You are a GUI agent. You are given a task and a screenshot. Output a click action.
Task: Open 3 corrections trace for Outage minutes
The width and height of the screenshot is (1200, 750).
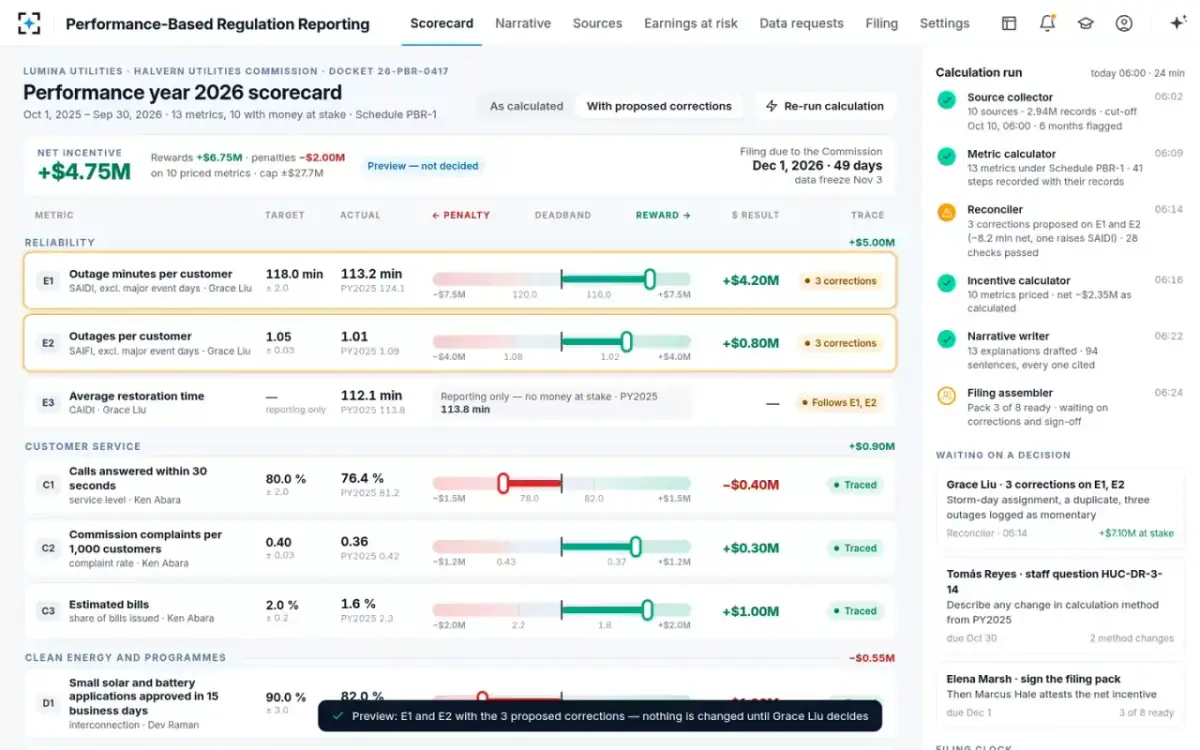click(x=840, y=281)
